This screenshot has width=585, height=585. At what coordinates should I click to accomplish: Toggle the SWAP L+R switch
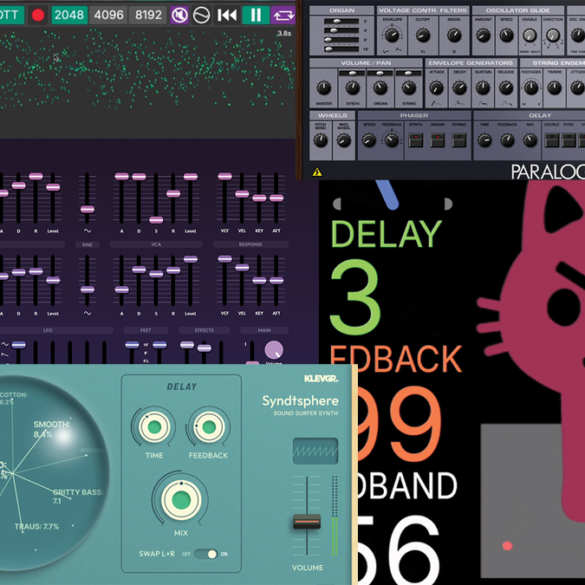click(x=206, y=554)
